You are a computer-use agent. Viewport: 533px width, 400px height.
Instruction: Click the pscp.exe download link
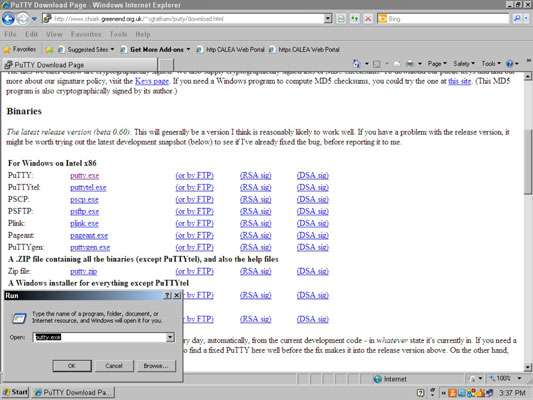(x=84, y=199)
